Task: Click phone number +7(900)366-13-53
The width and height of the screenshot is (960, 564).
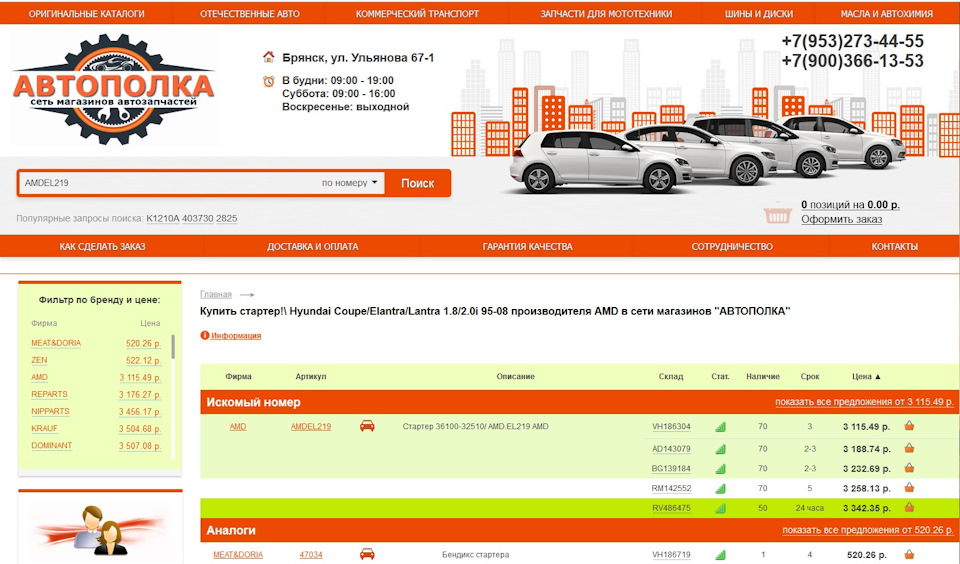Action: 852,61
